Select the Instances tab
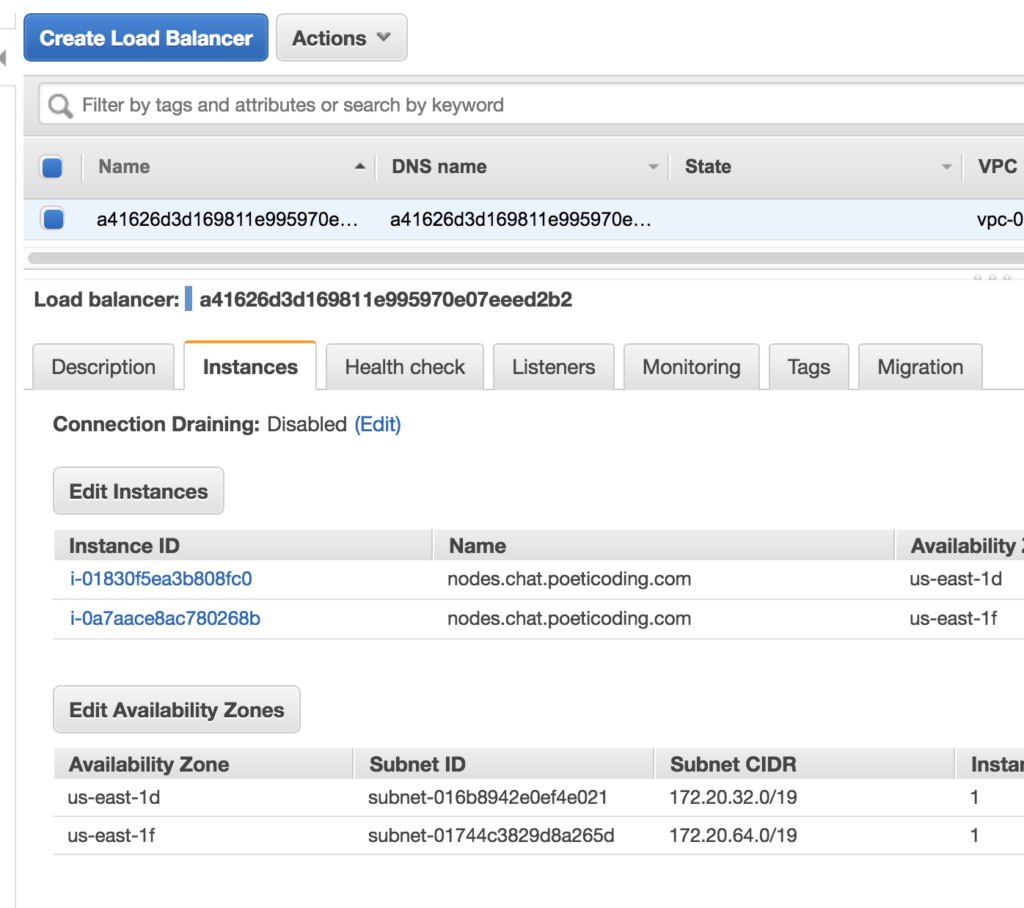 [250, 366]
